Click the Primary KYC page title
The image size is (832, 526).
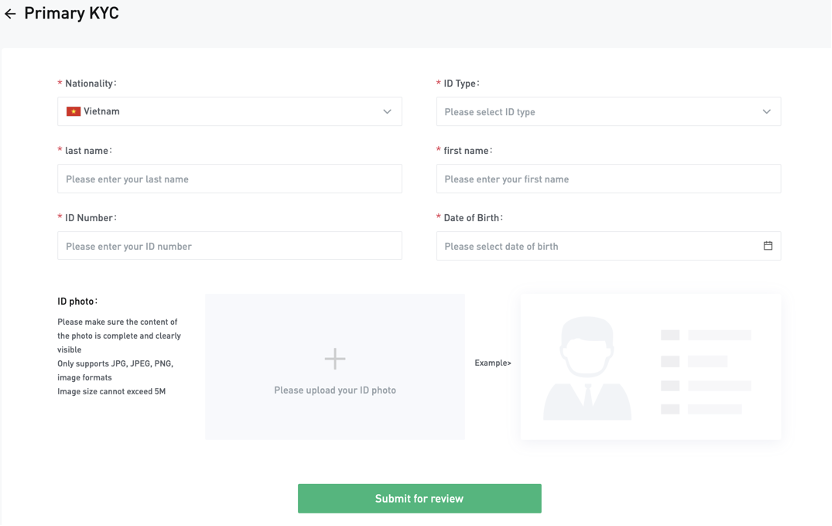72,13
